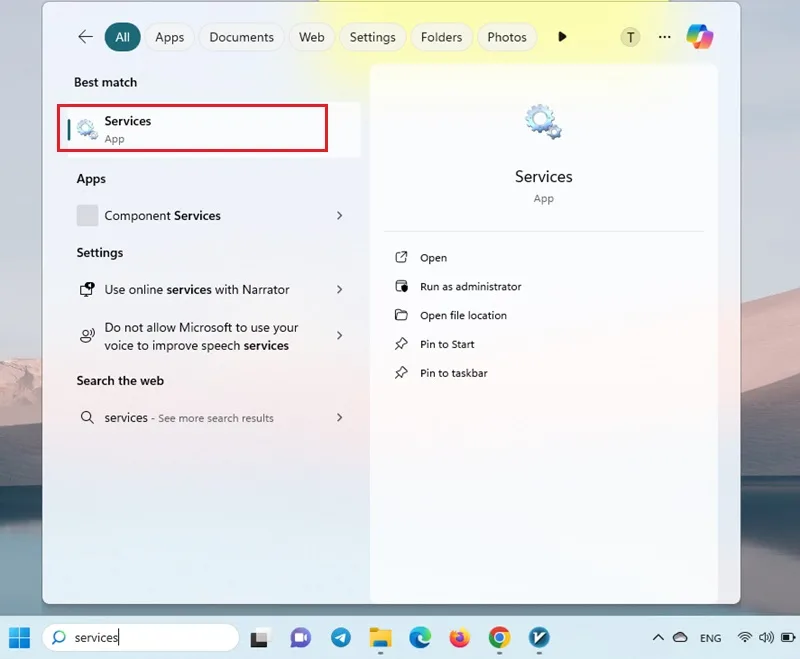800x659 pixels.
Task: Select the Settings filter tab
Action: [x=372, y=37]
